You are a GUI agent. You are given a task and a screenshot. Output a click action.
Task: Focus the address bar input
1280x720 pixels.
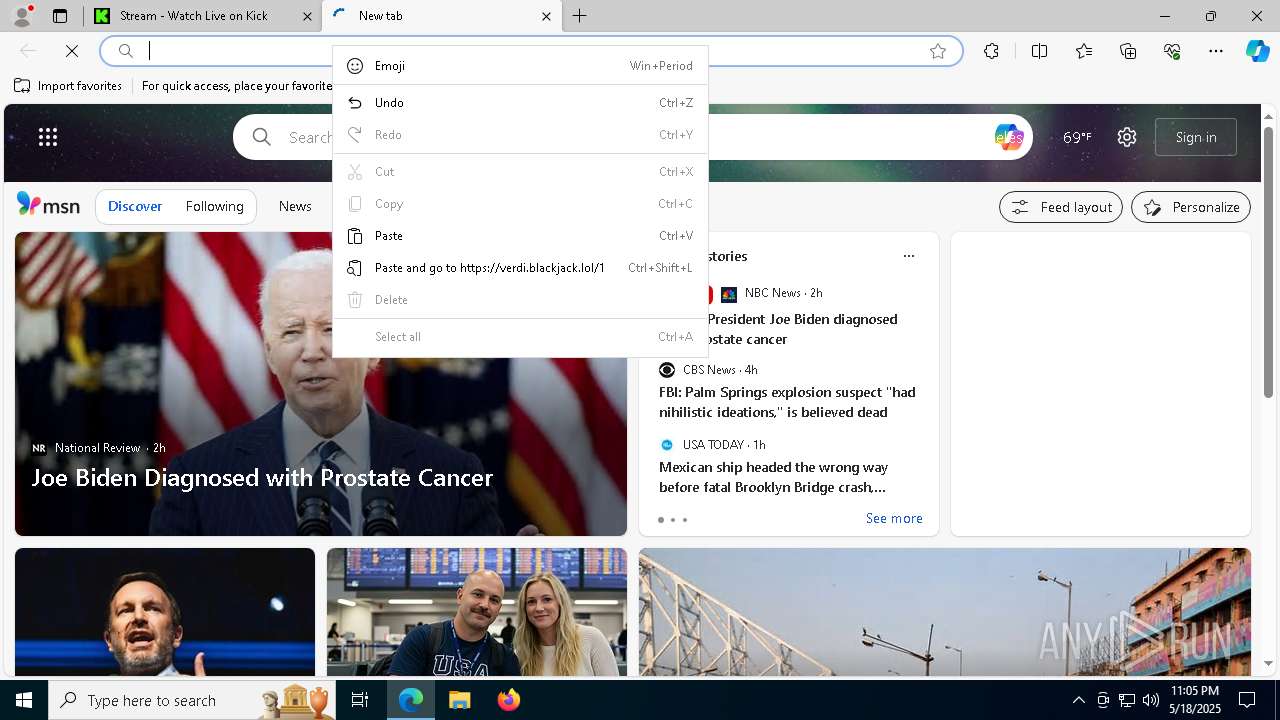click(530, 51)
